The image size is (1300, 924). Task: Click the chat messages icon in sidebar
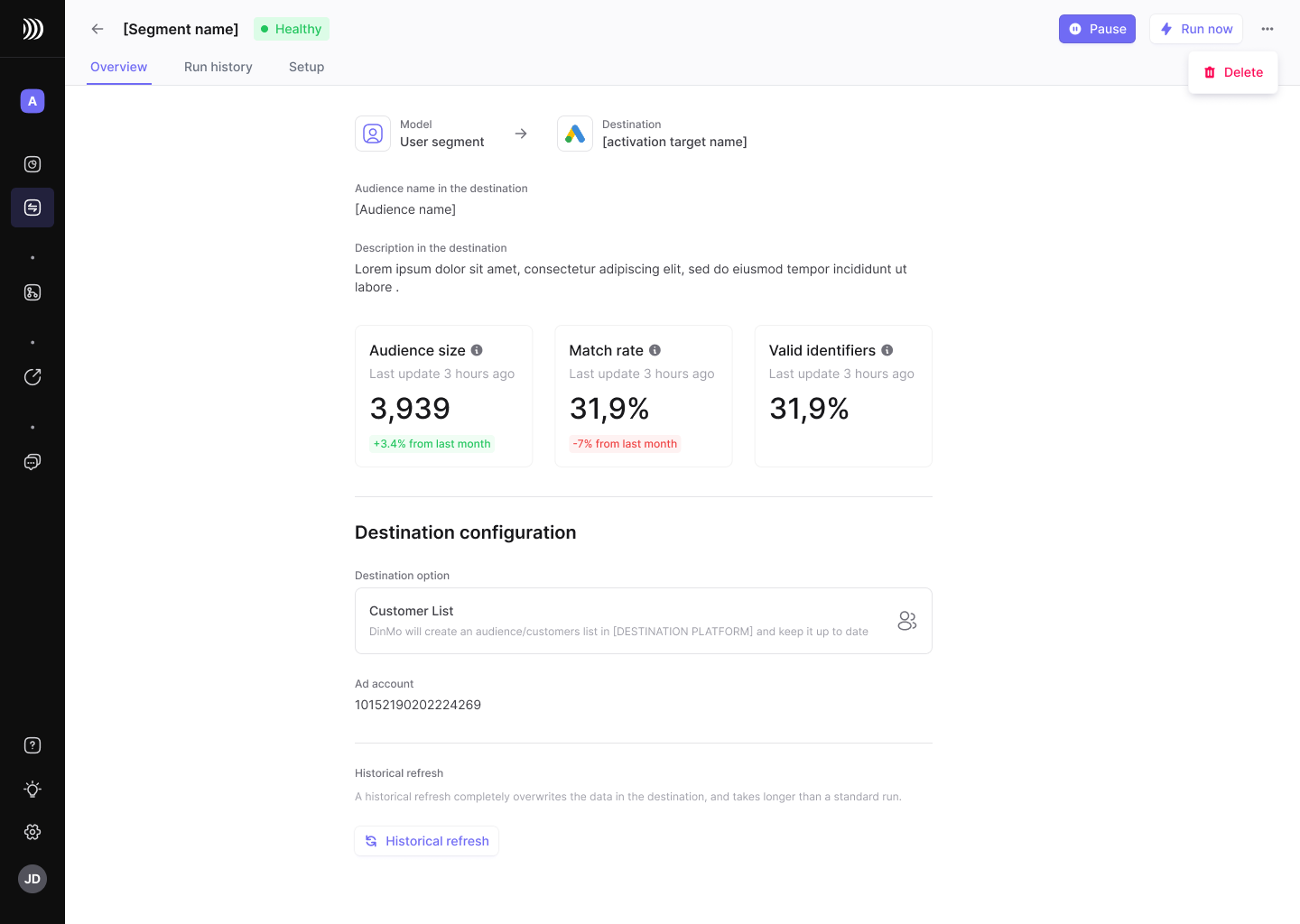pyautogui.click(x=32, y=462)
